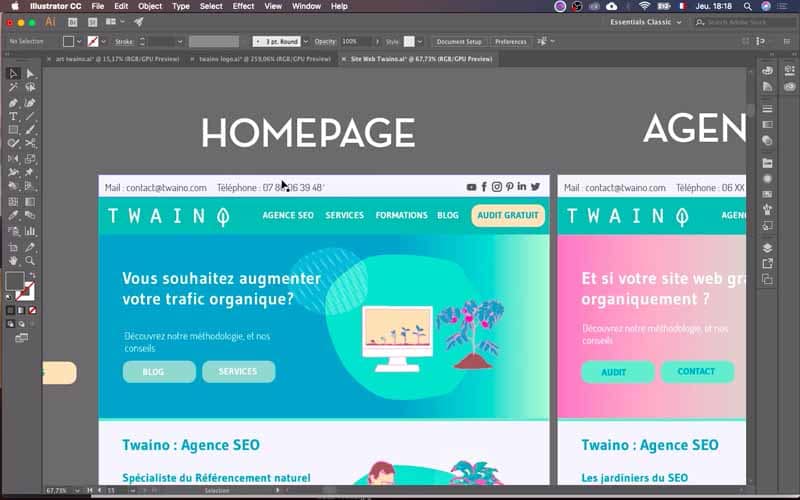Viewport: 800px width, 500px height.
Task: Select the Zoom magnifier tool
Action: click(30, 261)
